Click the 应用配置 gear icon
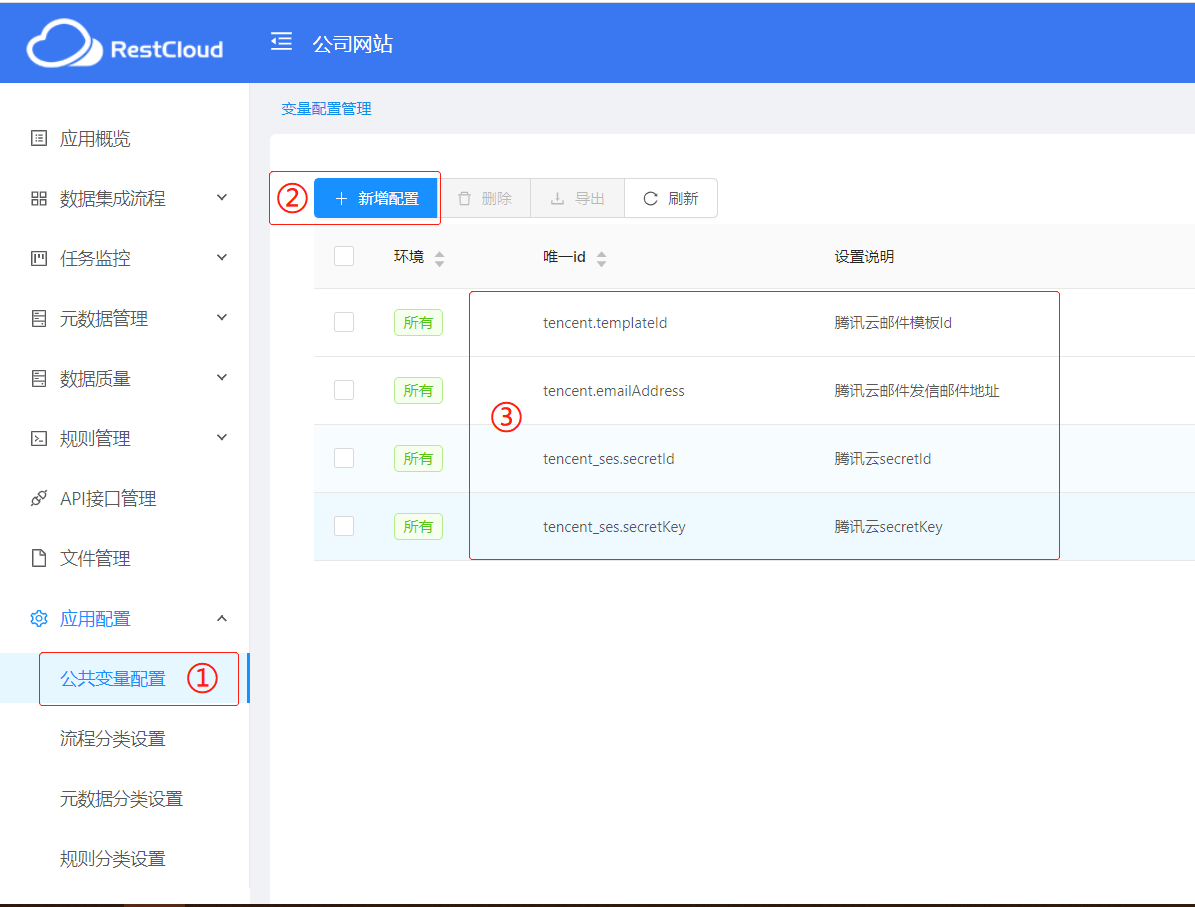Screen dimensions: 1195x907 pos(39,619)
